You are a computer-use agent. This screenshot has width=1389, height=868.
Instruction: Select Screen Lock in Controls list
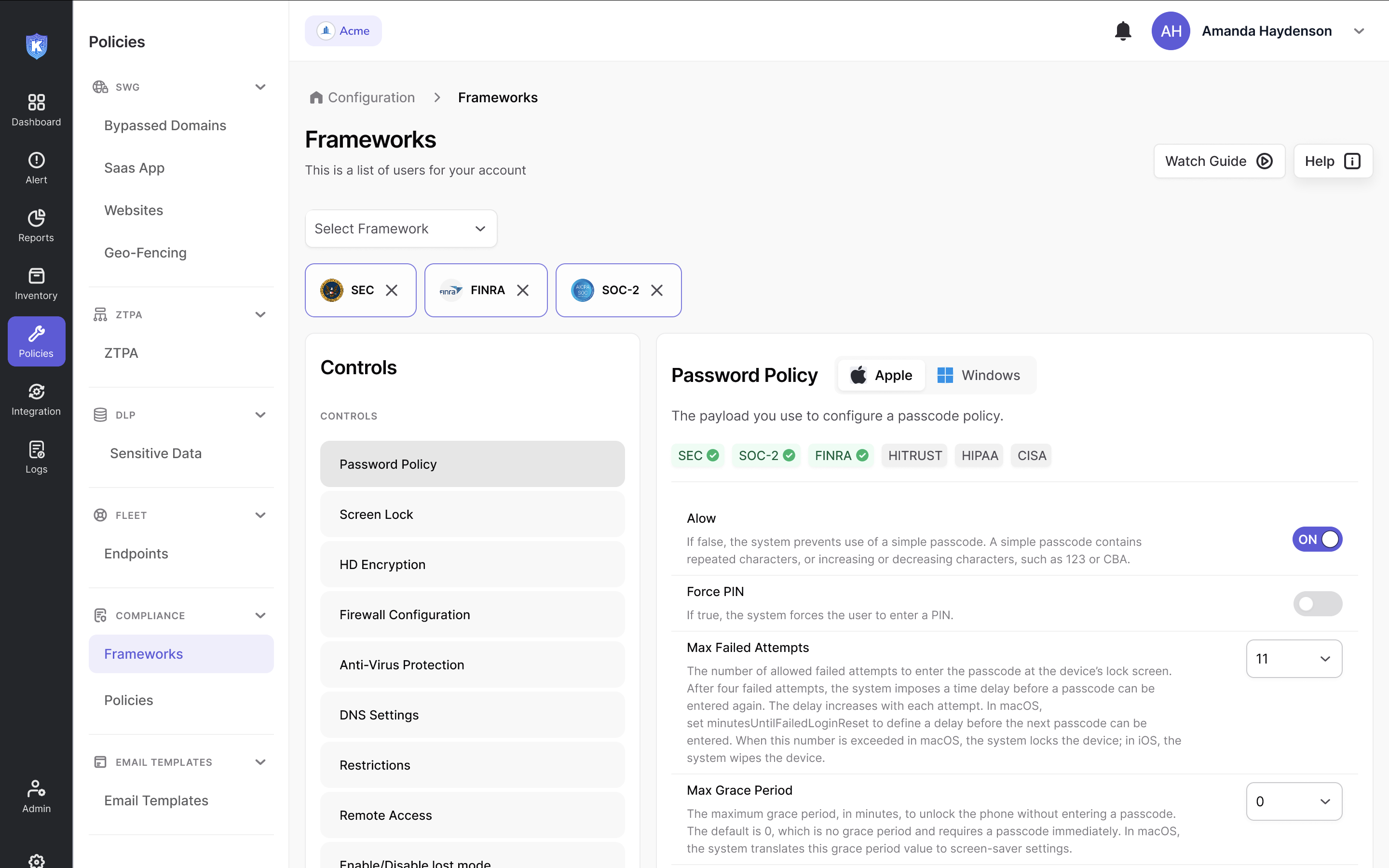472,515
